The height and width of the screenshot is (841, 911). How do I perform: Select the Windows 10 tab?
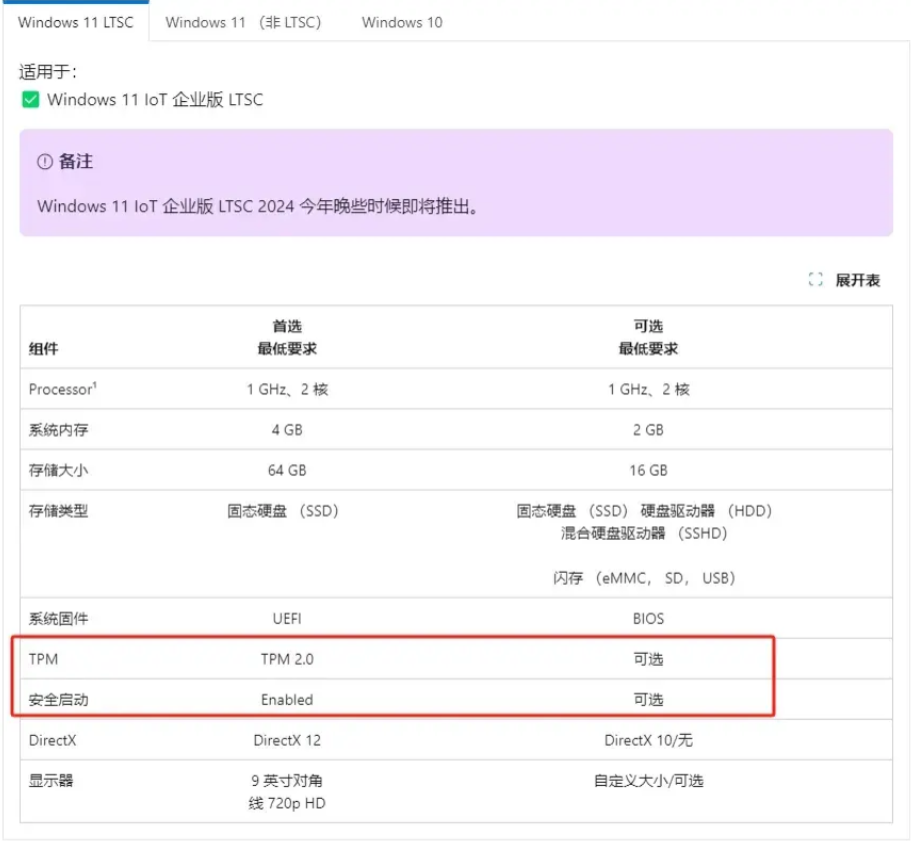[x=402, y=22]
